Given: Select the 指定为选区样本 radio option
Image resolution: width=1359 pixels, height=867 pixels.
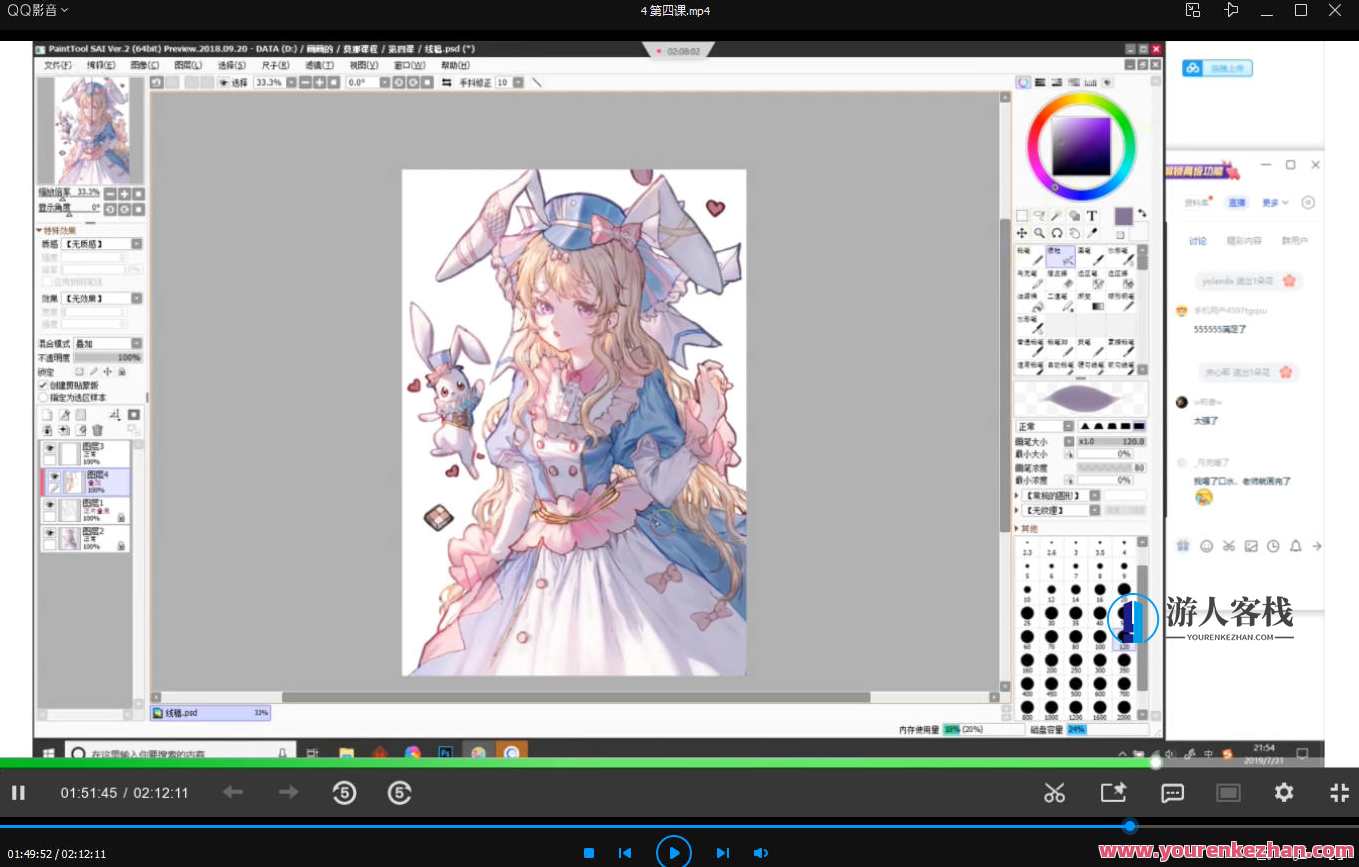Looking at the screenshot, I should click(43, 397).
